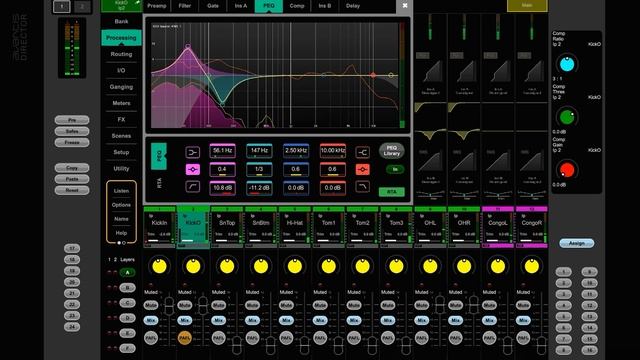Click the Assign button

click(576, 243)
